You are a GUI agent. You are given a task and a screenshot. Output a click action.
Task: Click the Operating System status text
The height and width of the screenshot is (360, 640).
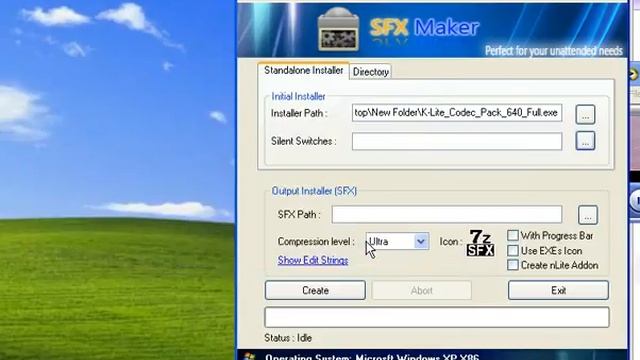pyautogui.click(x=371, y=357)
